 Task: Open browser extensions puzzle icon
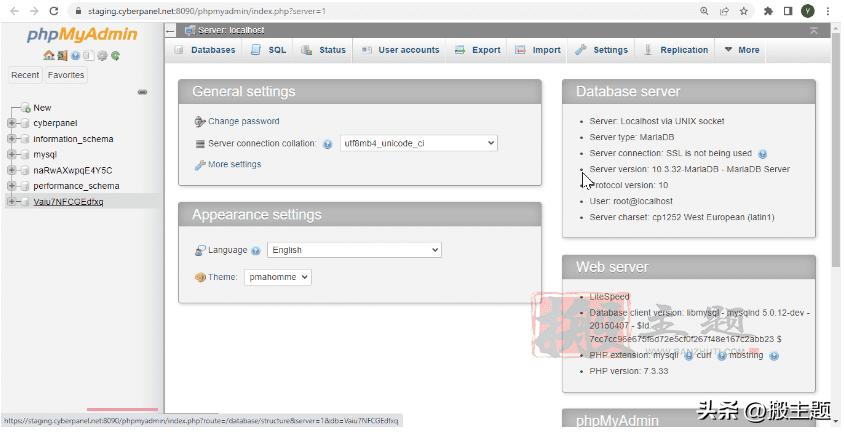[x=768, y=11]
